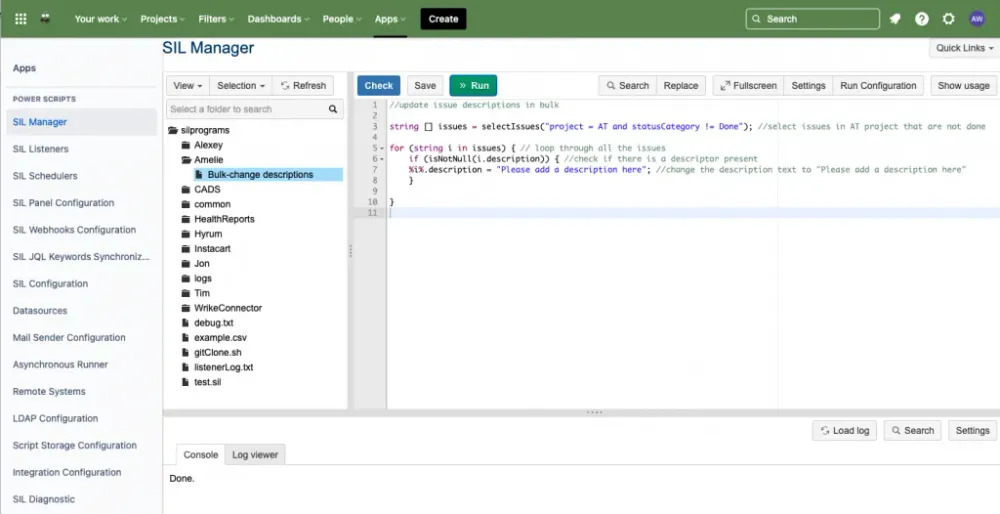
Task: Open the Your work menu
Action: (101, 19)
